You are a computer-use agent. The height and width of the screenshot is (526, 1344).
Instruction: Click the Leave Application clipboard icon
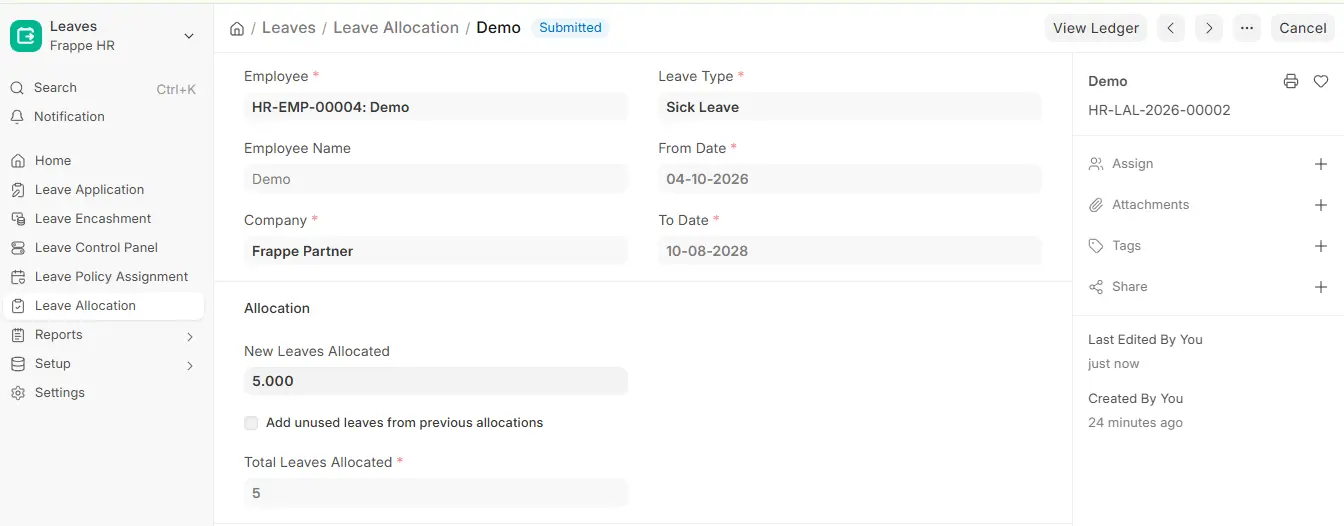17,190
